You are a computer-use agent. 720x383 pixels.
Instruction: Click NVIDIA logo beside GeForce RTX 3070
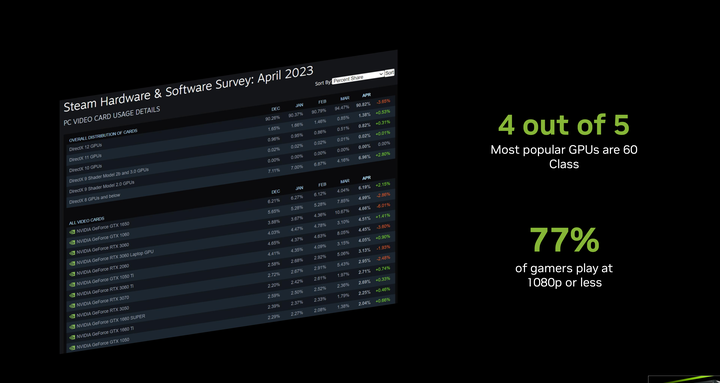tap(71, 306)
